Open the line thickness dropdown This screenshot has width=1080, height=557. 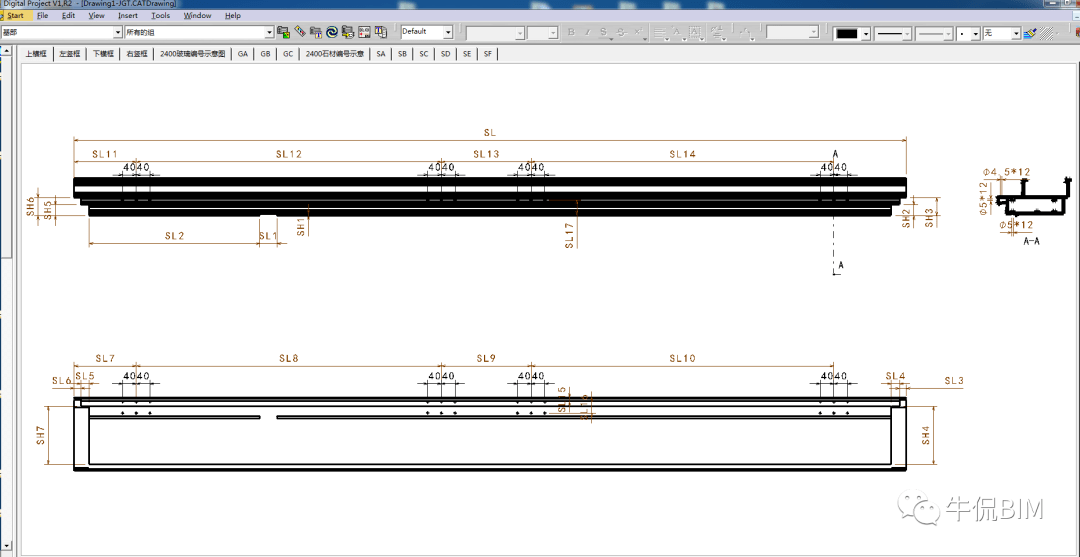[x=907, y=33]
